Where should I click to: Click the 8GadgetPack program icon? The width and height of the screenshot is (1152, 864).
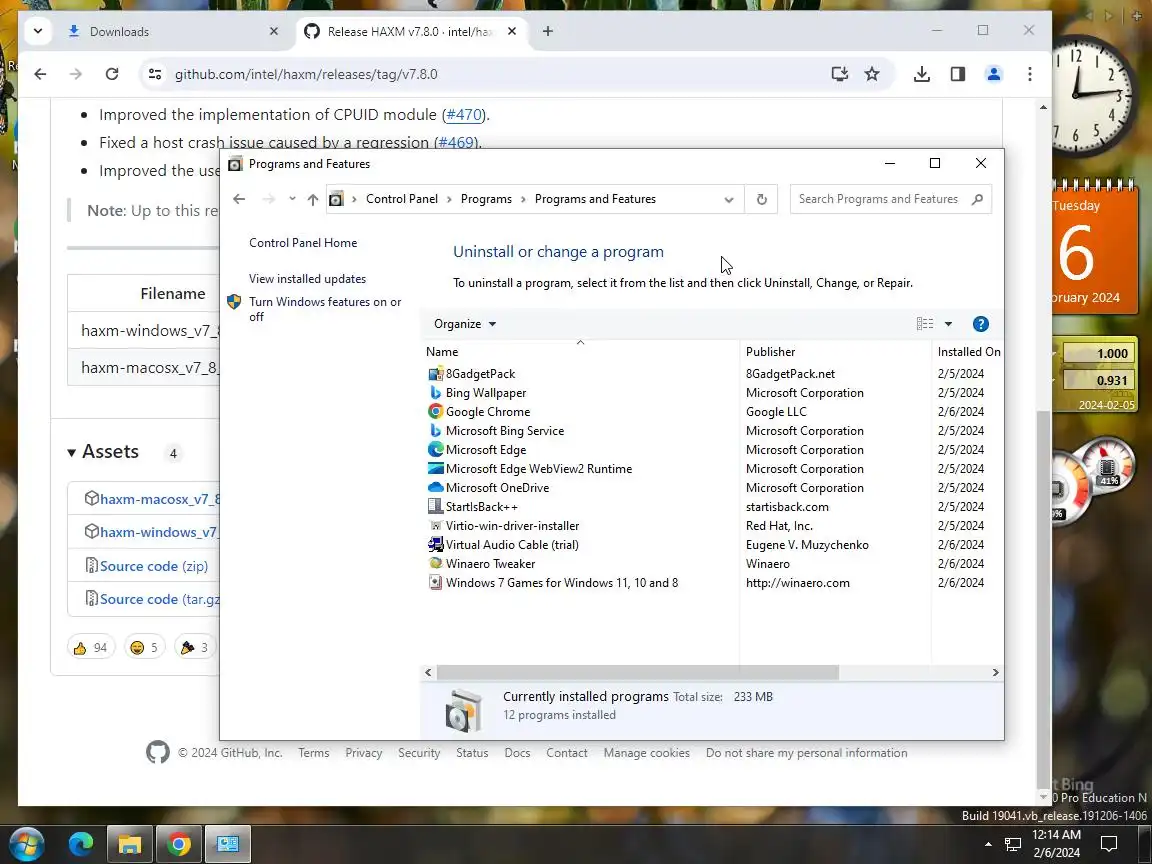[x=435, y=374]
